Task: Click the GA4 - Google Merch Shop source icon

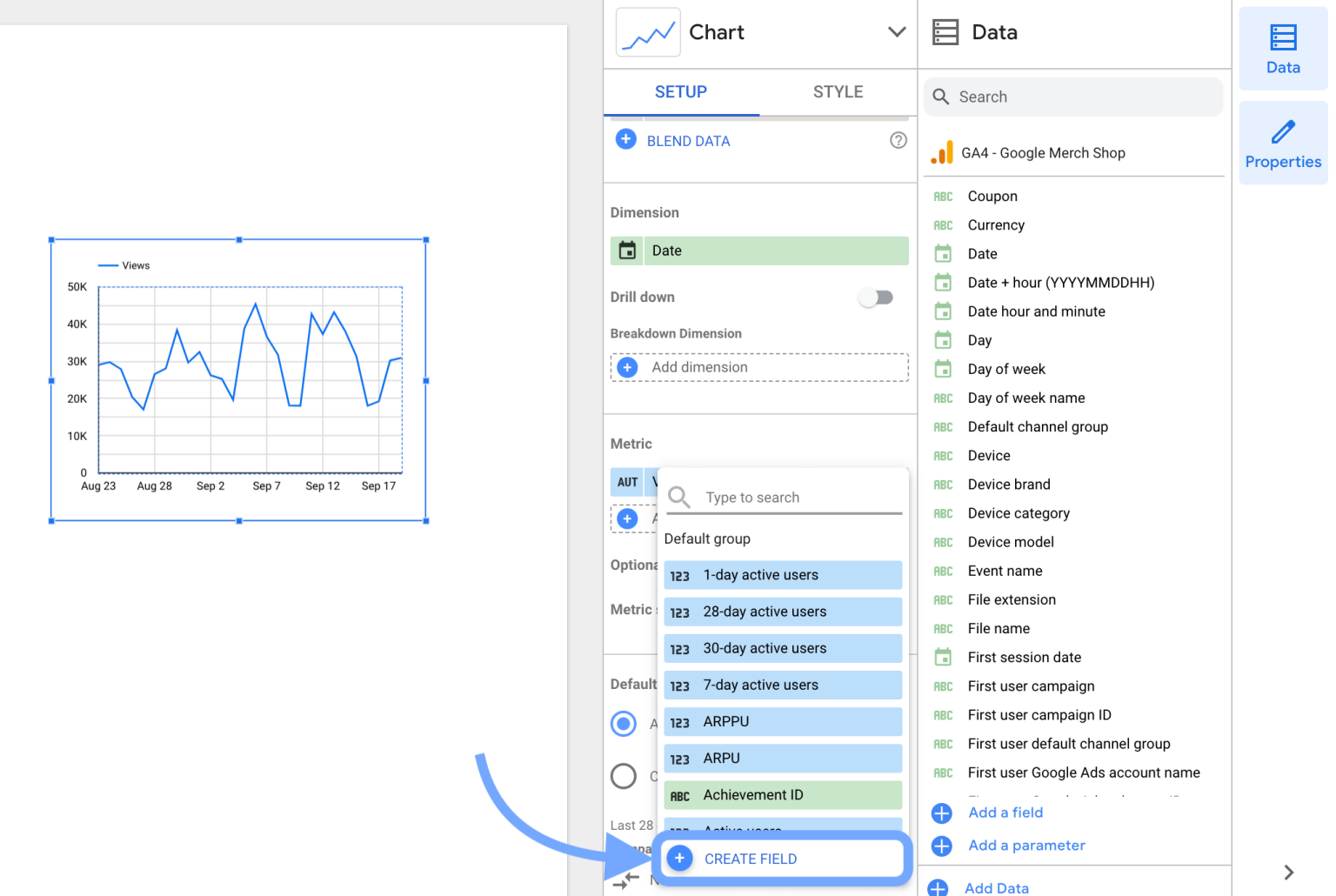Action: [943, 152]
